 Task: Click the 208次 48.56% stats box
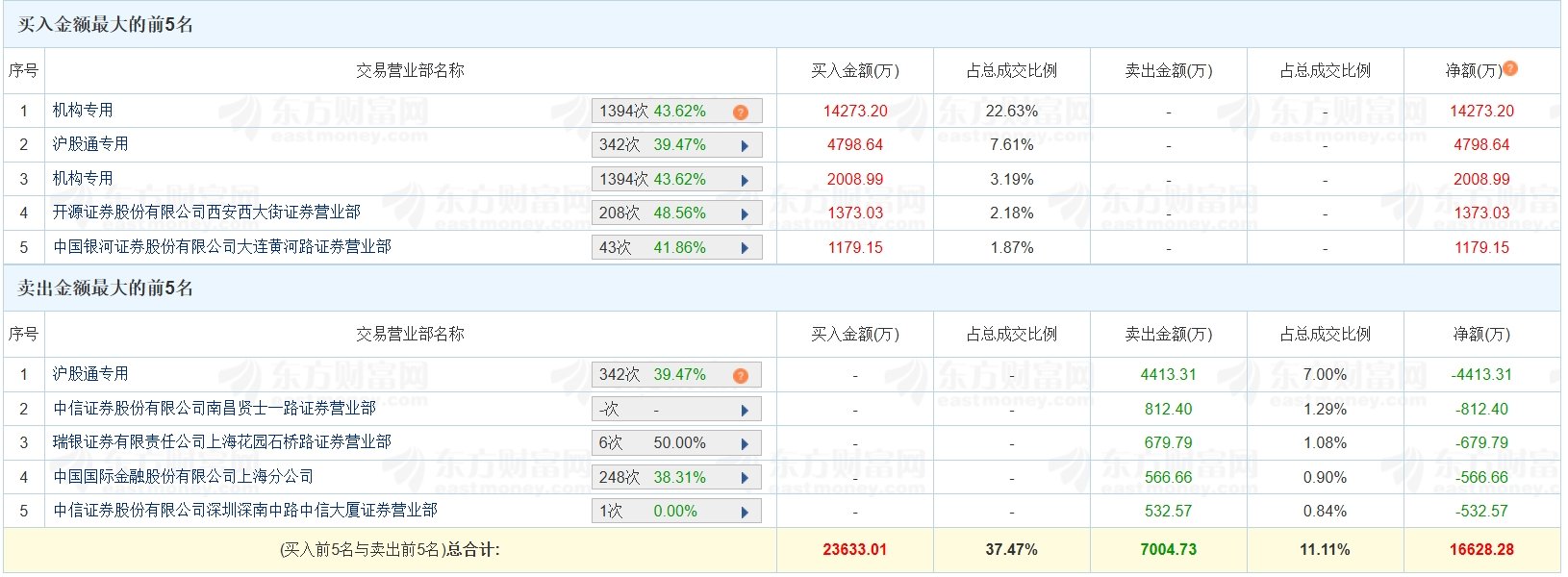coord(676,213)
